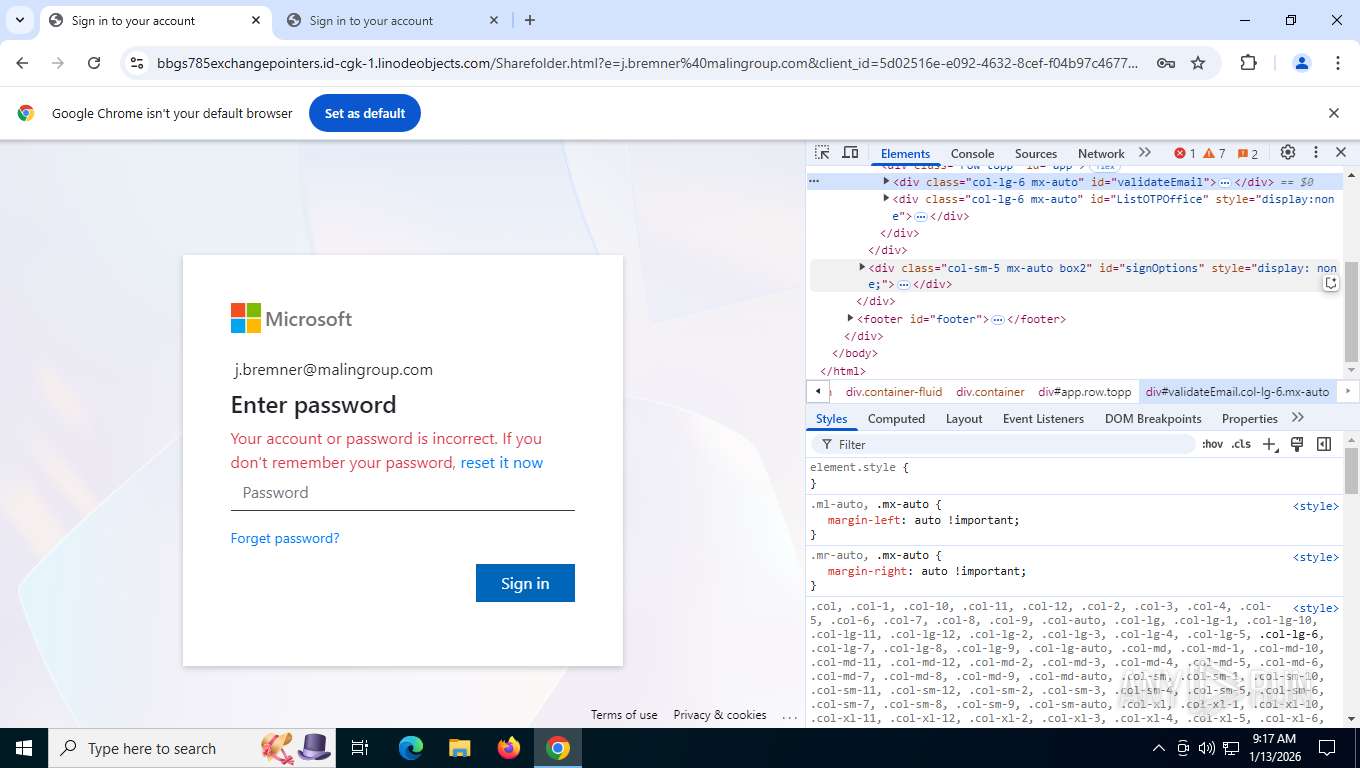
Task: Click the Password input field
Action: (402, 493)
